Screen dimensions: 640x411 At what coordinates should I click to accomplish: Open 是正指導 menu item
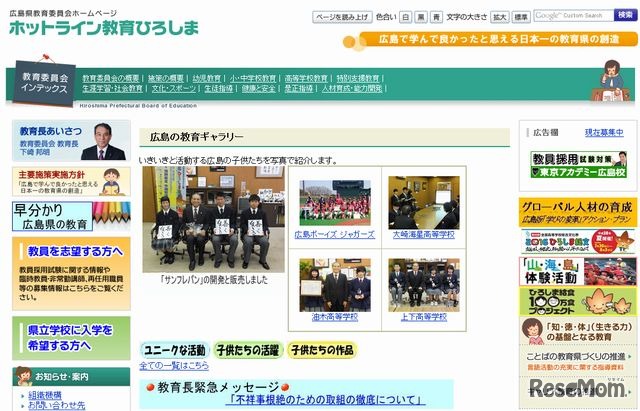[x=299, y=88]
